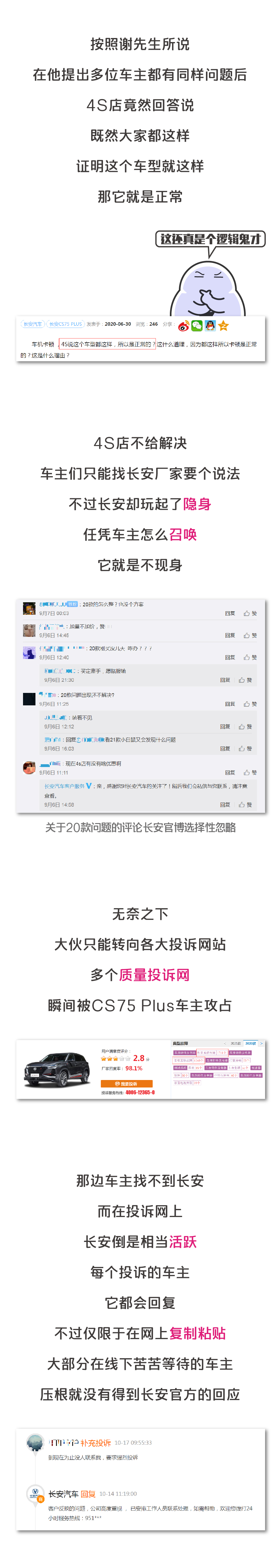Click the Weibo share icon
The height and width of the screenshot is (1568, 280).
tap(183, 326)
